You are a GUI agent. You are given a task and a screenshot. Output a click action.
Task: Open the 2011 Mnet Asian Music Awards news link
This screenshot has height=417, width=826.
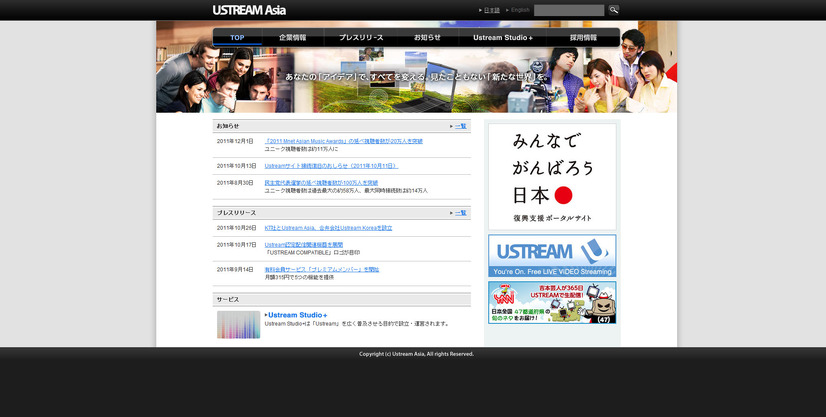(x=343, y=141)
